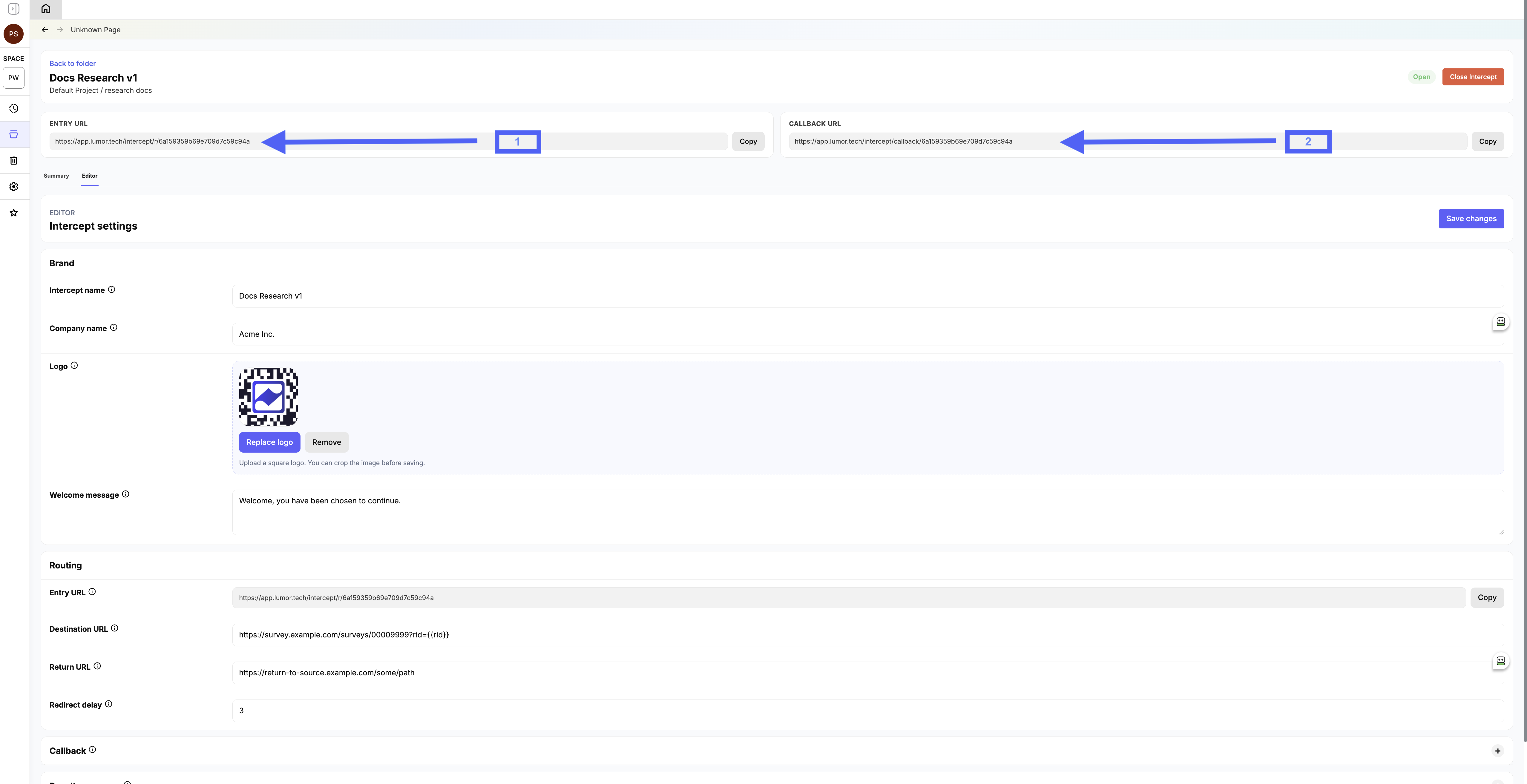1527x784 pixels.
Task: Click the Unknown Page breadcrumb title
Action: click(x=96, y=30)
